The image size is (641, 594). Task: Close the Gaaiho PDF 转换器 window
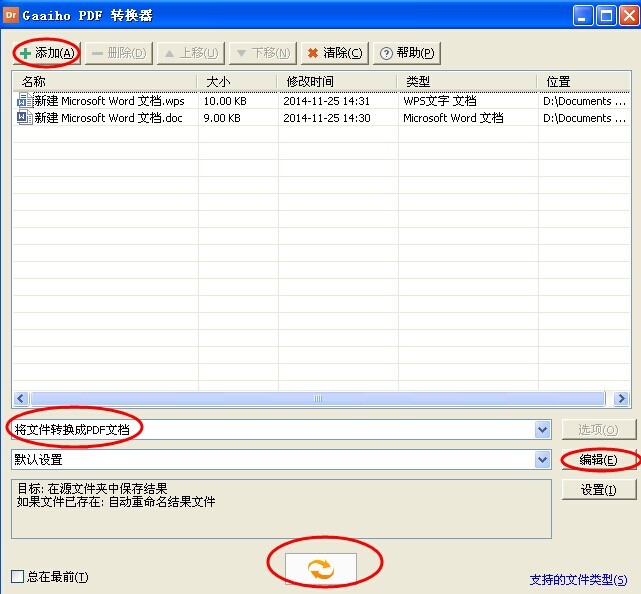click(x=629, y=16)
